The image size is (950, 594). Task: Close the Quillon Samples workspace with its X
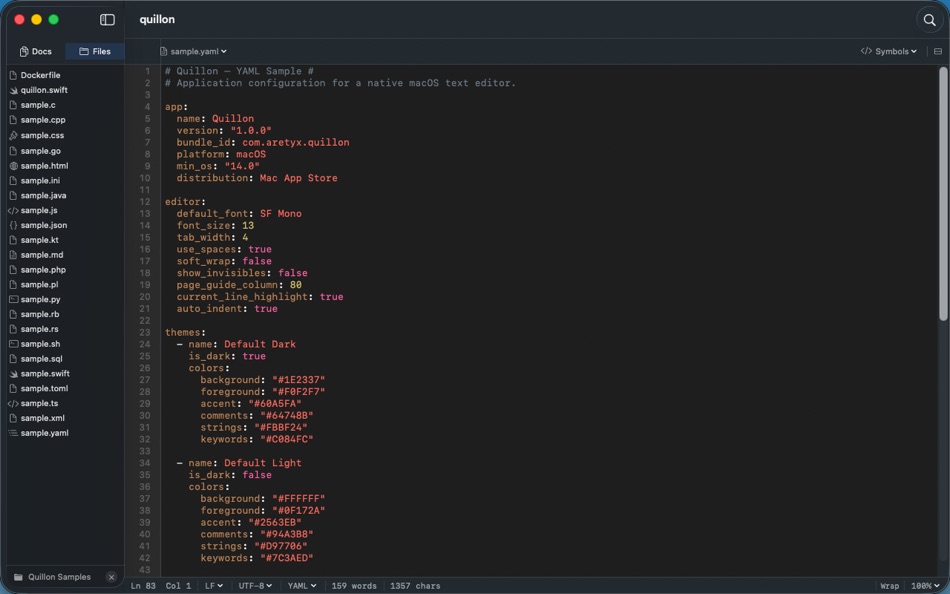[110, 576]
